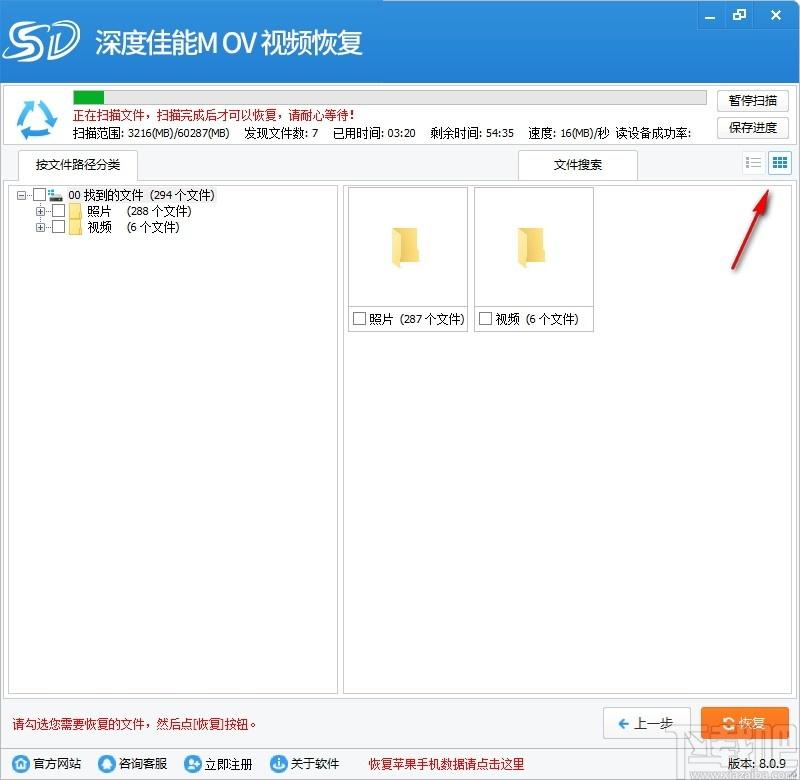Click the 速度: 16(MB)/秒 text
The height and width of the screenshot is (780, 800).
tap(569, 133)
